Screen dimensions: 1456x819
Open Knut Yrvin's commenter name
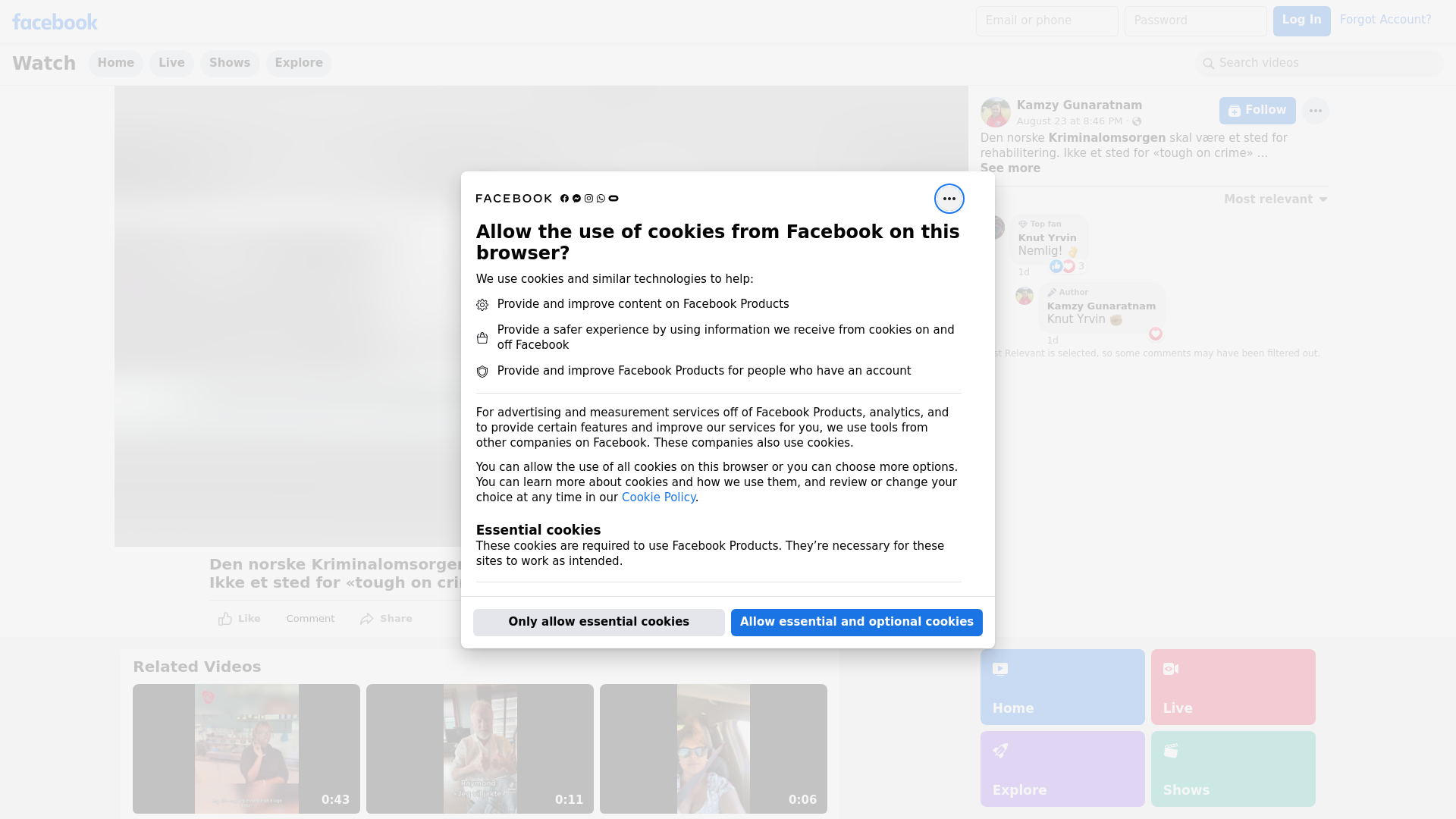tap(1047, 238)
